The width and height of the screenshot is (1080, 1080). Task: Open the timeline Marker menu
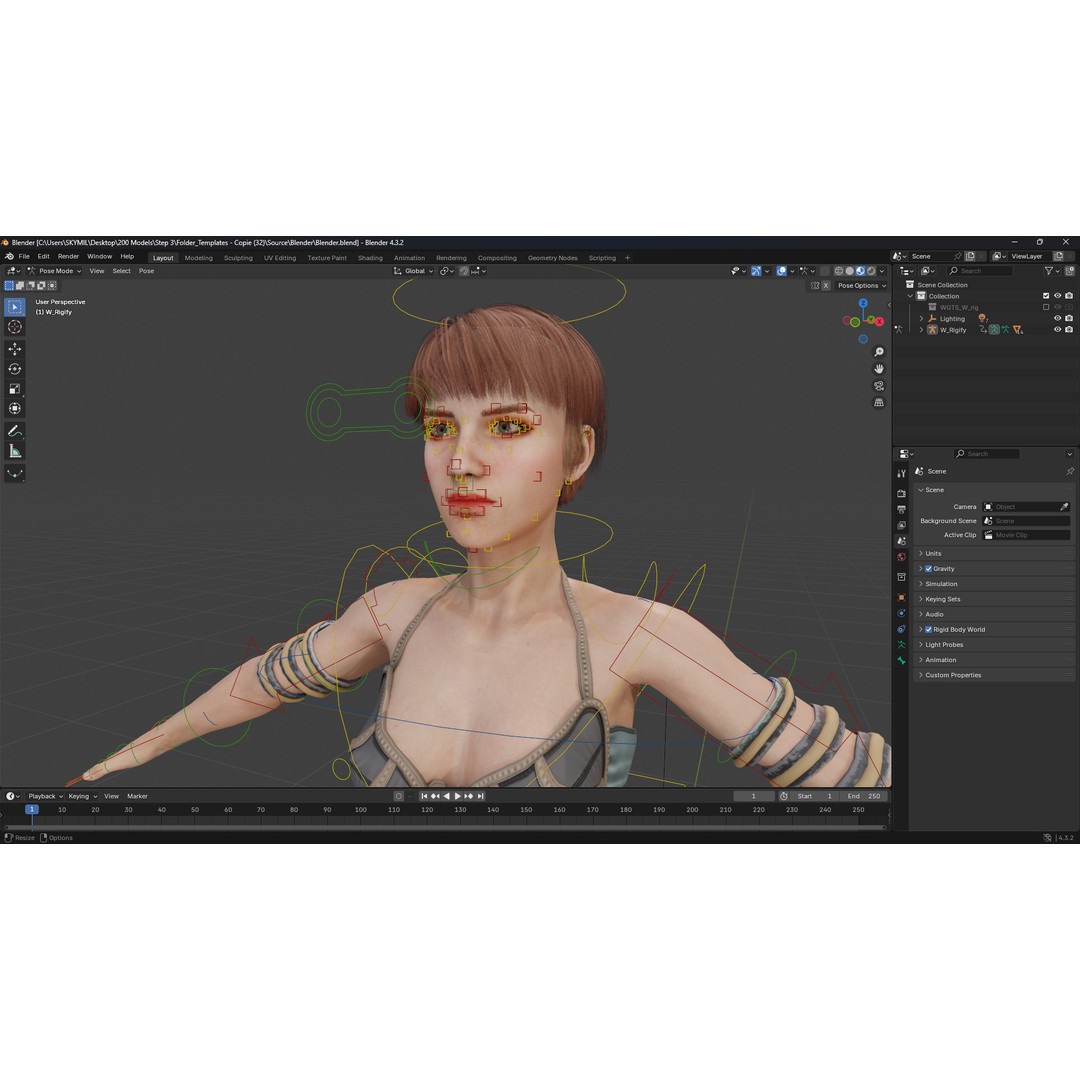(137, 796)
